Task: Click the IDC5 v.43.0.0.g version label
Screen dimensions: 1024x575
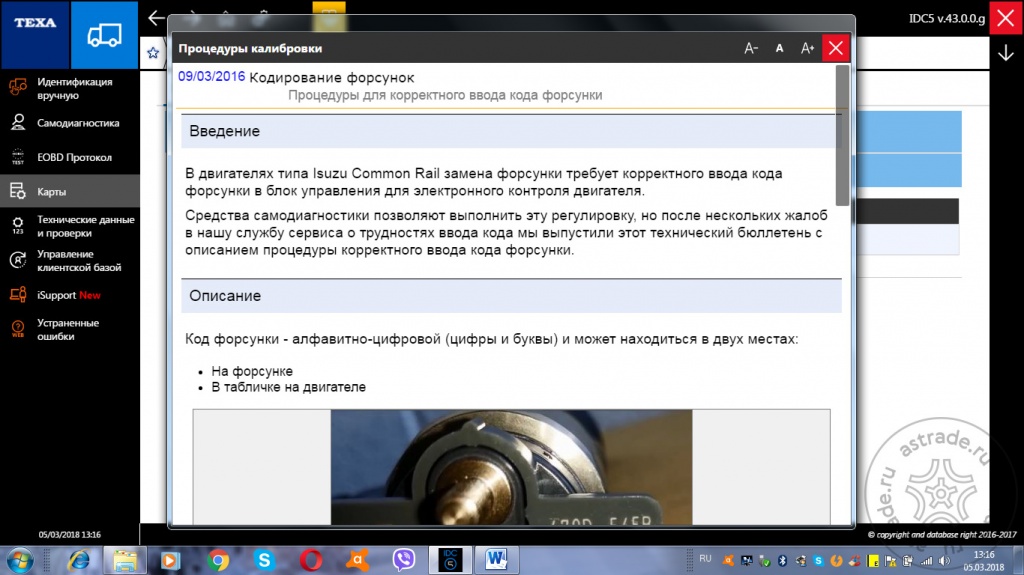Action: pos(947,18)
